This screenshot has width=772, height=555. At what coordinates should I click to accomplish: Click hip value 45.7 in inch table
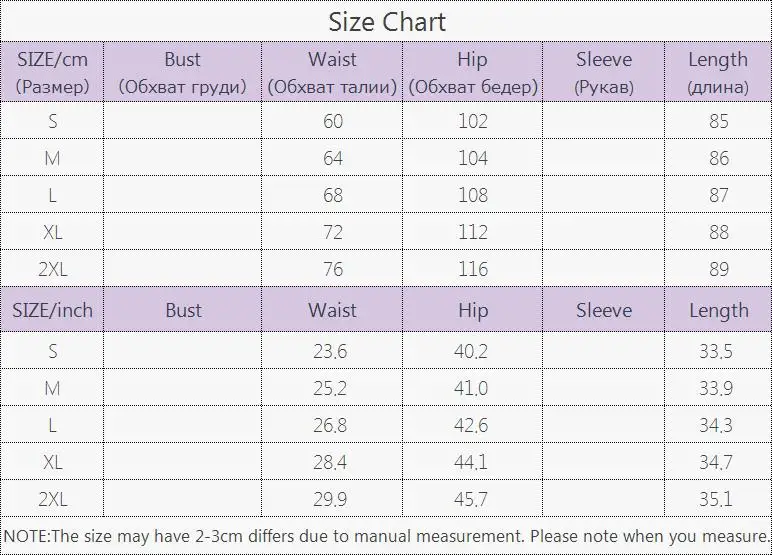pos(471,499)
